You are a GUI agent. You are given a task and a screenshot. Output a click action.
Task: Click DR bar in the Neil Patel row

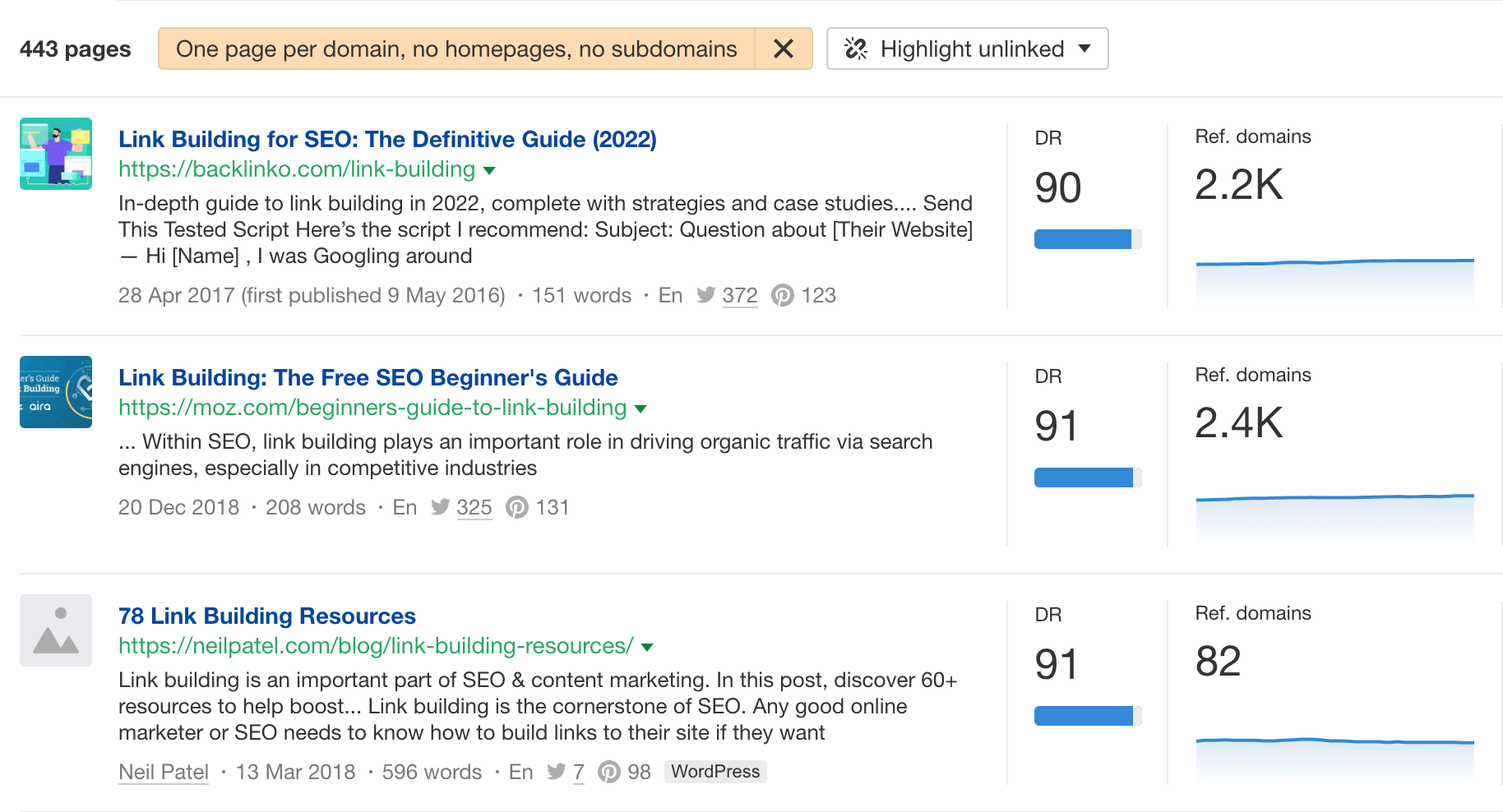pos(1088,716)
